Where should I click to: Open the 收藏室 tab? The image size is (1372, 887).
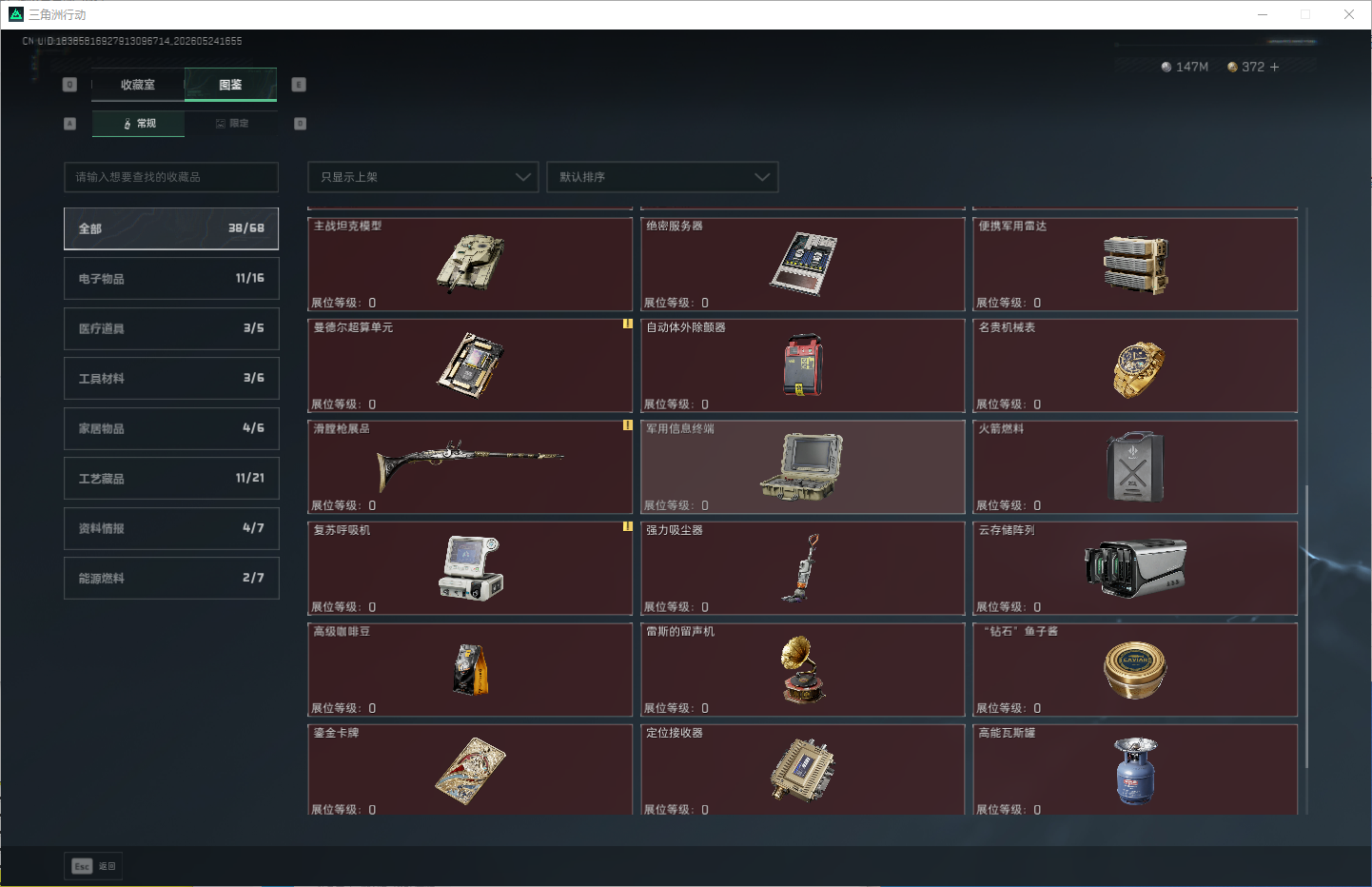138,85
